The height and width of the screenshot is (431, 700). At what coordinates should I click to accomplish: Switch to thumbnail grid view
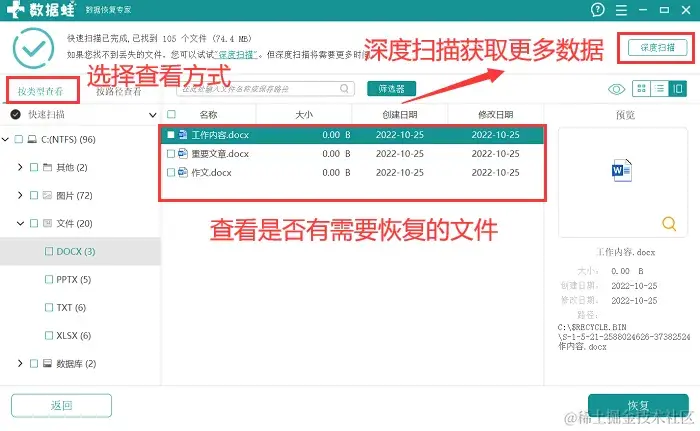coord(642,88)
